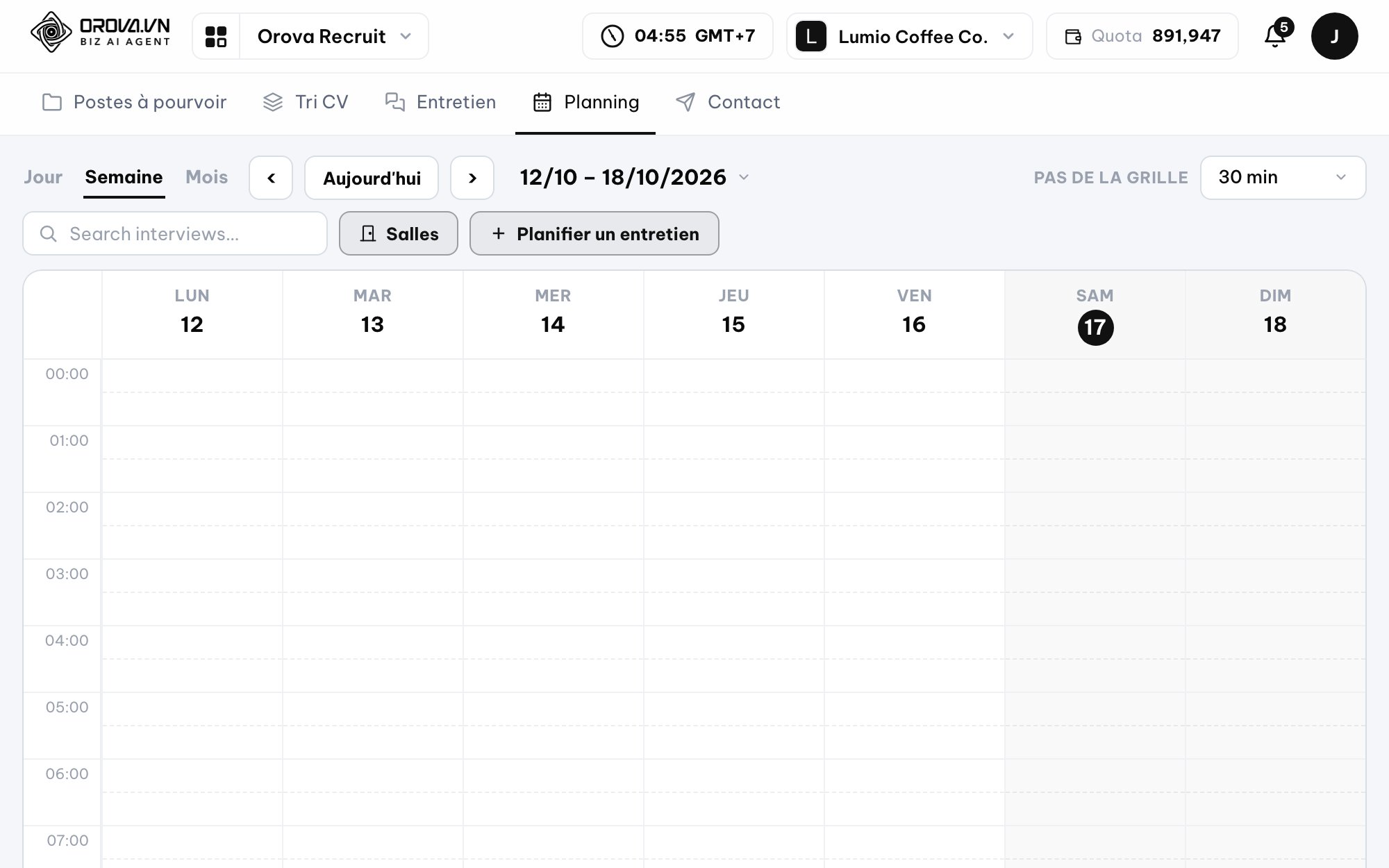
Task: Open the Entretien tab
Action: pos(440,102)
